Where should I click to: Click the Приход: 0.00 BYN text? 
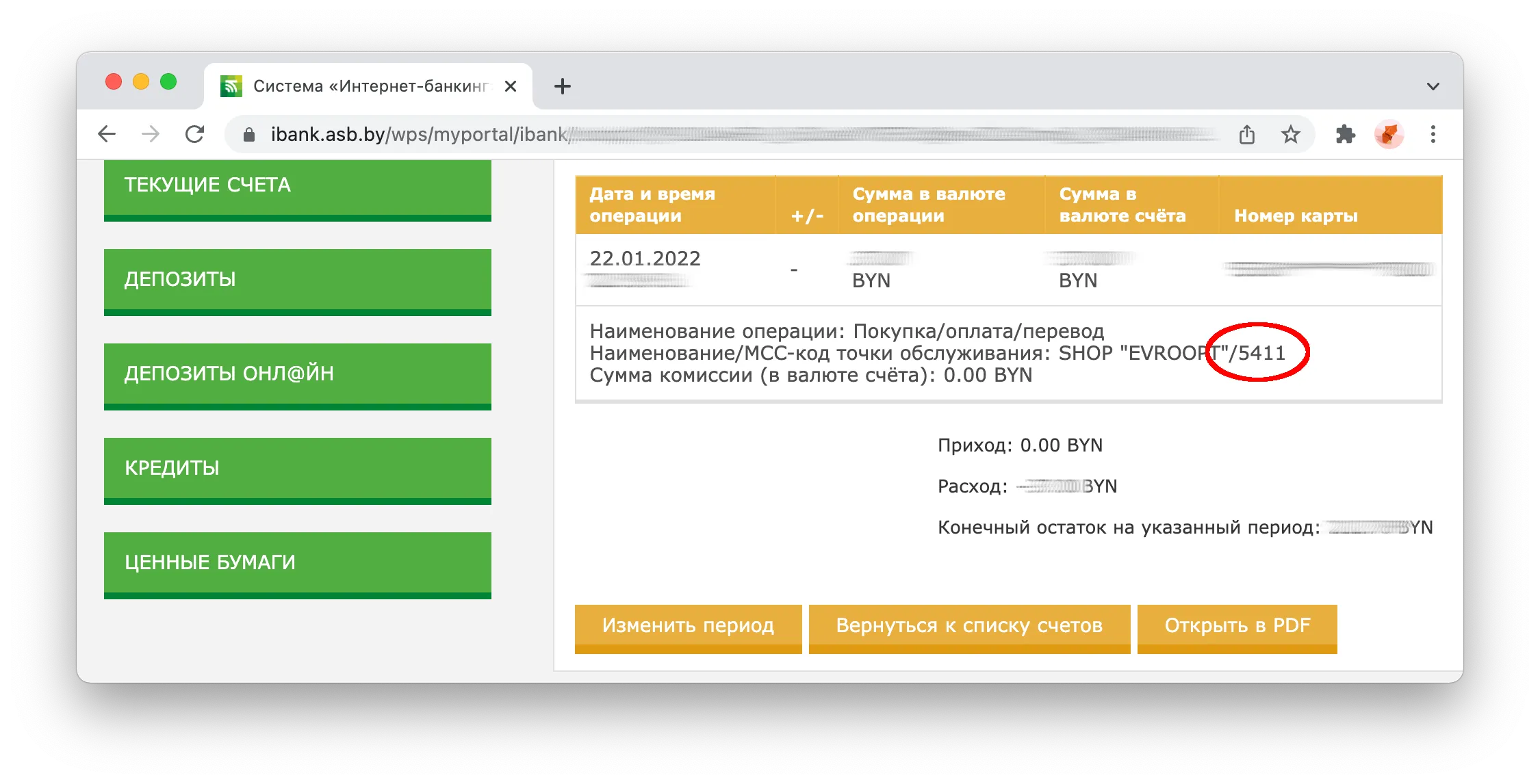(x=1020, y=445)
